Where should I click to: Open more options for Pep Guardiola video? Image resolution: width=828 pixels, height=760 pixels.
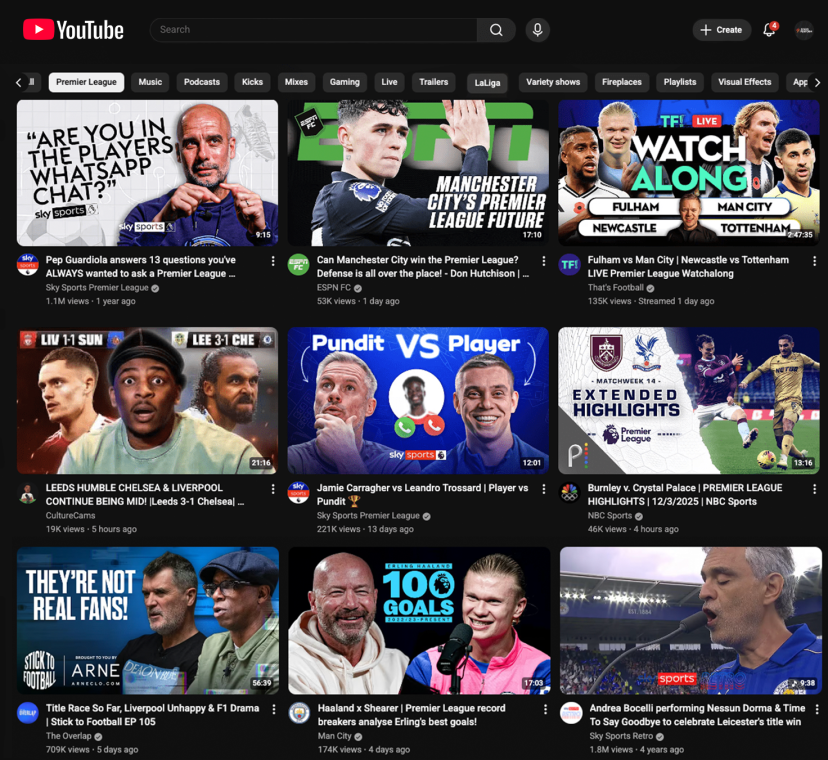pyautogui.click(x=272, y=261)
